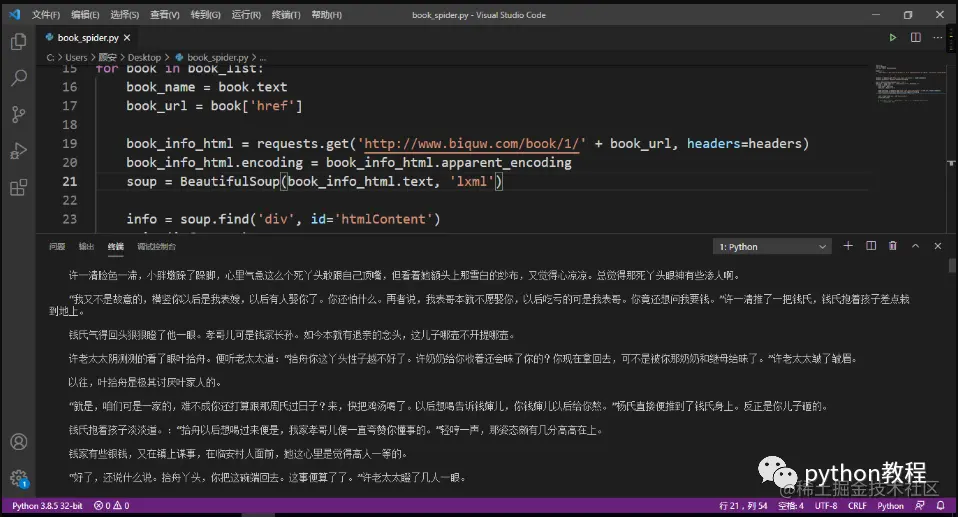
Task: Click 'BeautifulSoup' on line 21
Action: click(x=230, y=182)
